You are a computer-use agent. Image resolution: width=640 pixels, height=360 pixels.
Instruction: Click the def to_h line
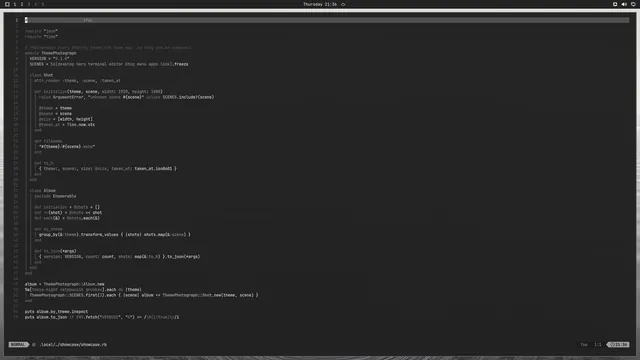click(x=44, y=163)
